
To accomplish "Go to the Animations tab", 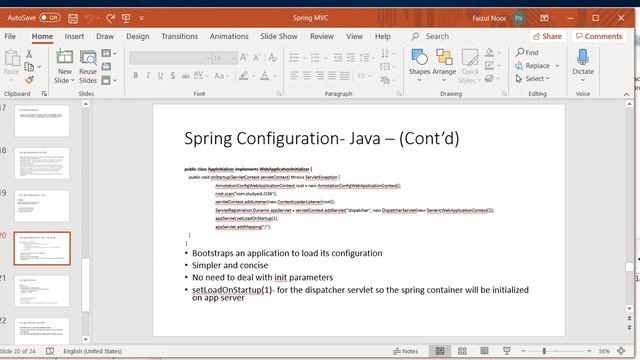I will 229,36.
